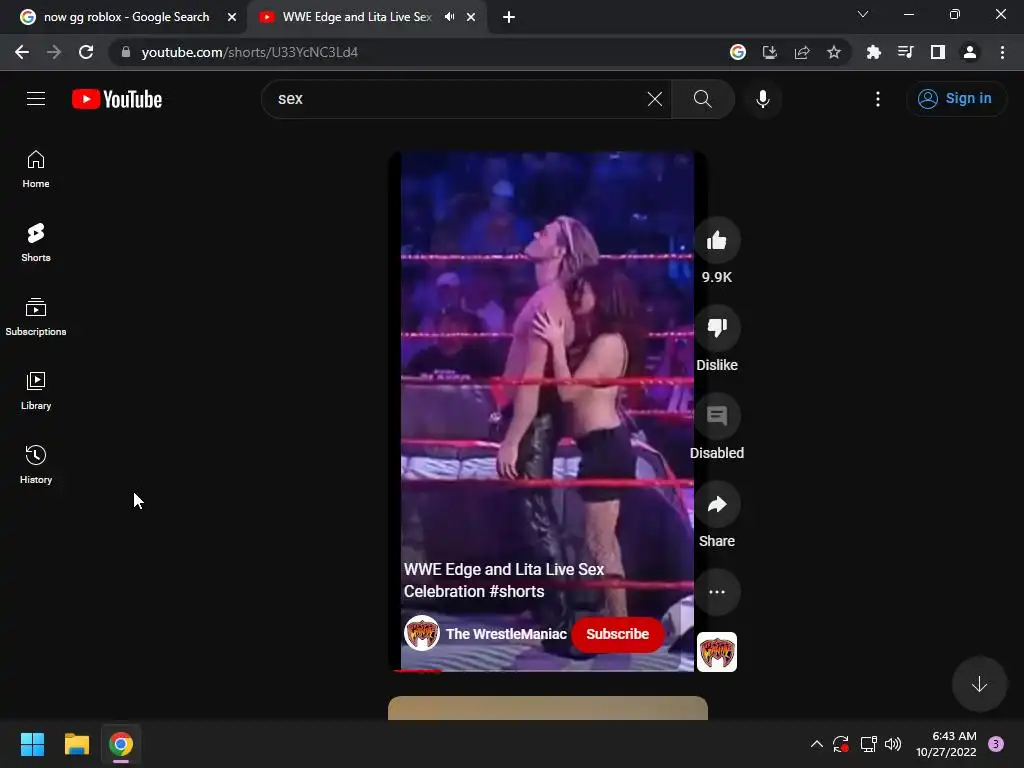Open Shorts in the sidebar

tap(36, 243)
